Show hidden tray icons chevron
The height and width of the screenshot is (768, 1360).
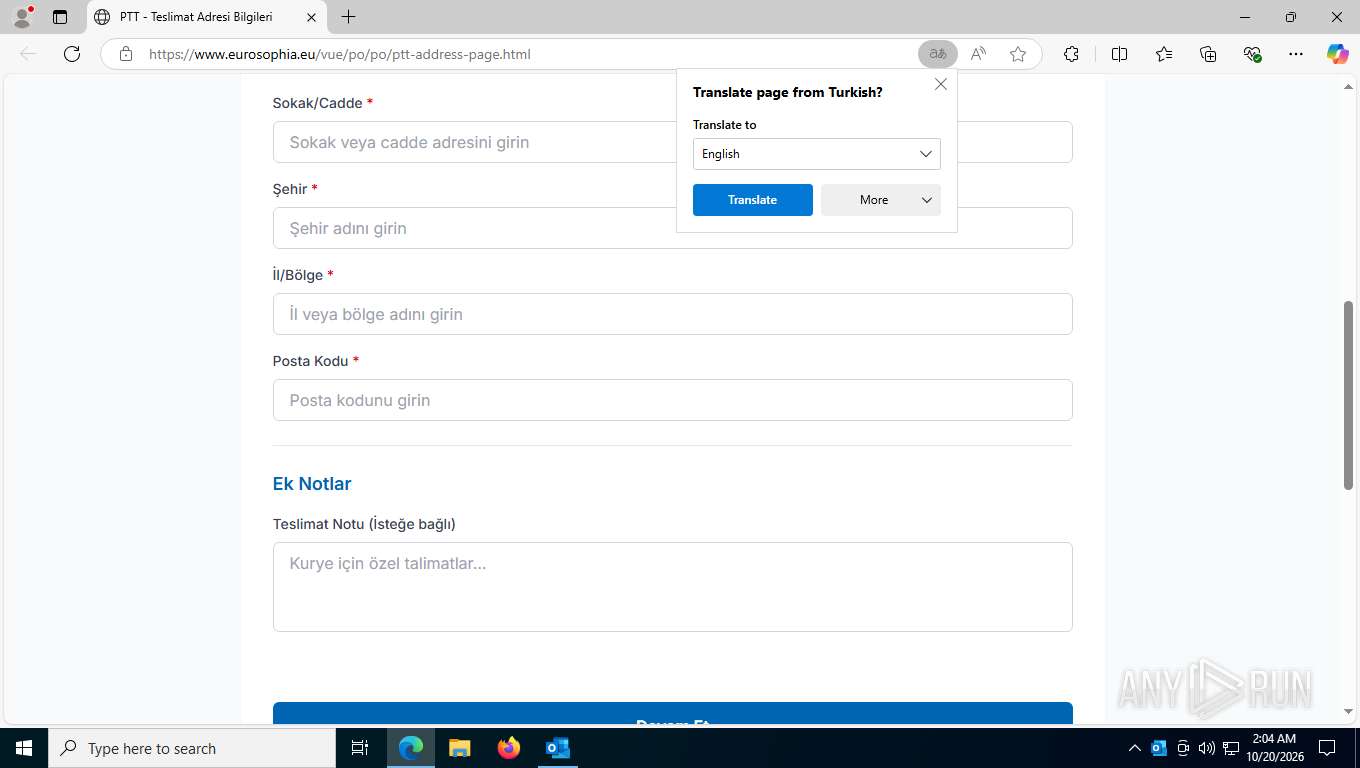(x=1134, y=748)
